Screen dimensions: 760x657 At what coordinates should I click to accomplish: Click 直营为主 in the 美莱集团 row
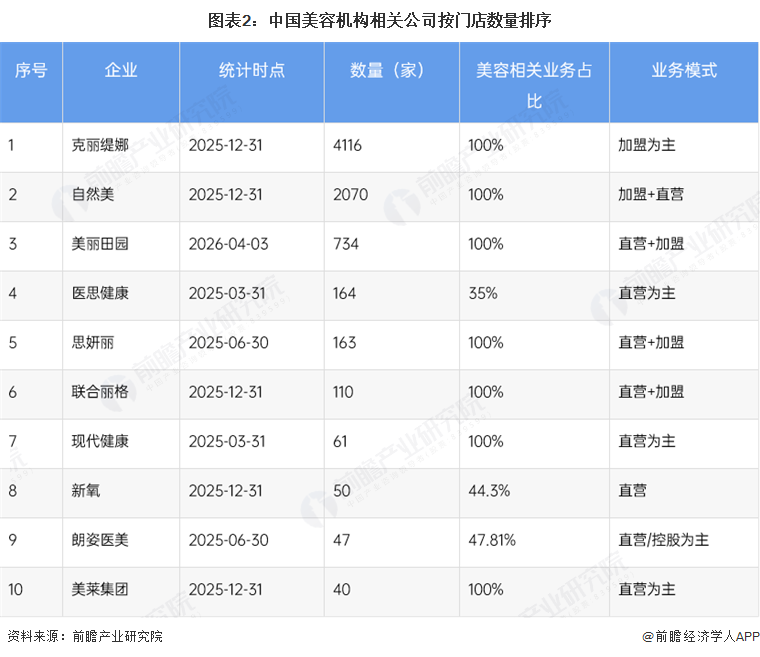pos(647,590)
